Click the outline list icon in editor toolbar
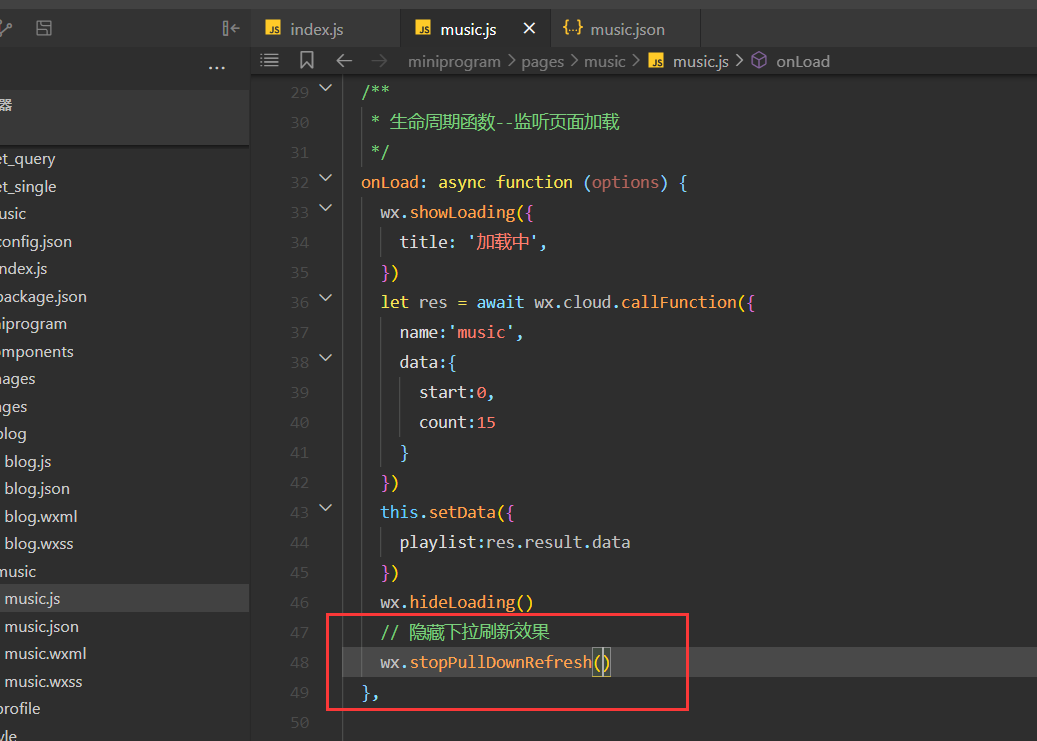Viewport: 1037px width, 741px height. pos(269,60)
